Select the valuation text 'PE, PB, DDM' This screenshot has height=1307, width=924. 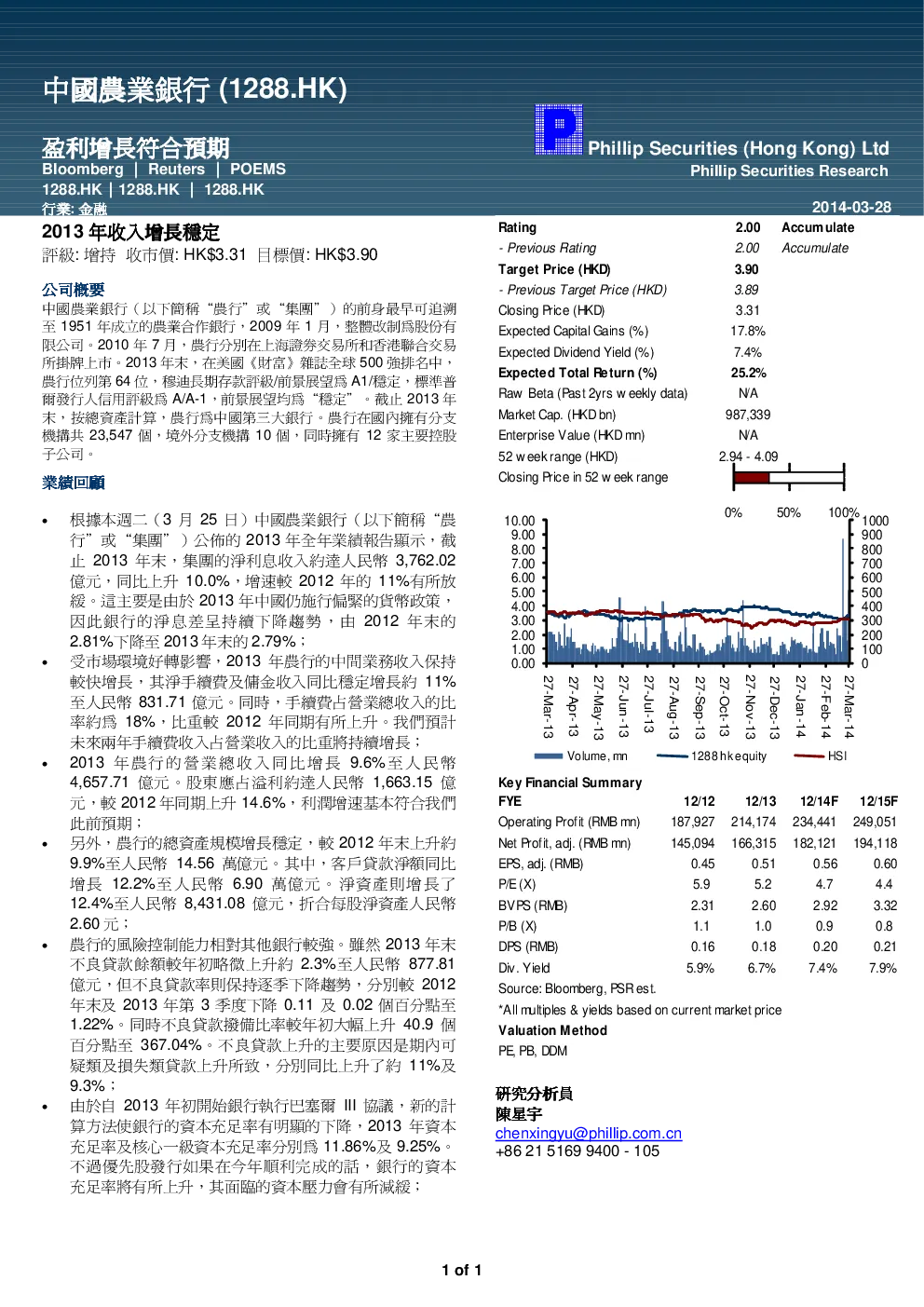coord(533,1051)
